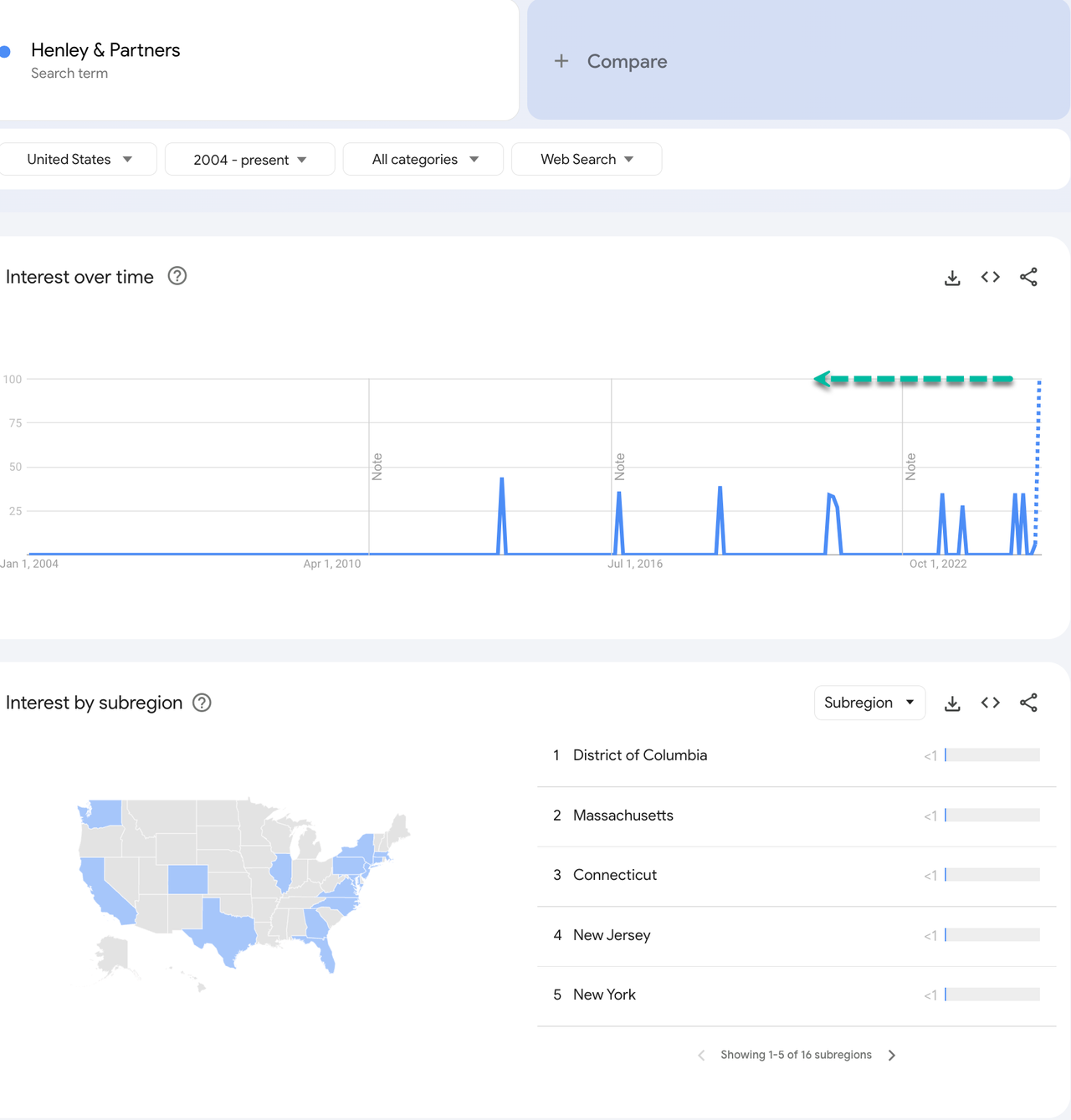Share the Interest over time chart
This screenshot has height=1120, width=1071.
1028,278
